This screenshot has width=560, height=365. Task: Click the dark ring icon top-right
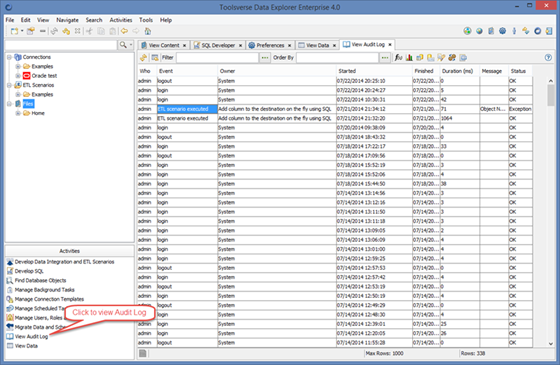[x=538, y=31]
